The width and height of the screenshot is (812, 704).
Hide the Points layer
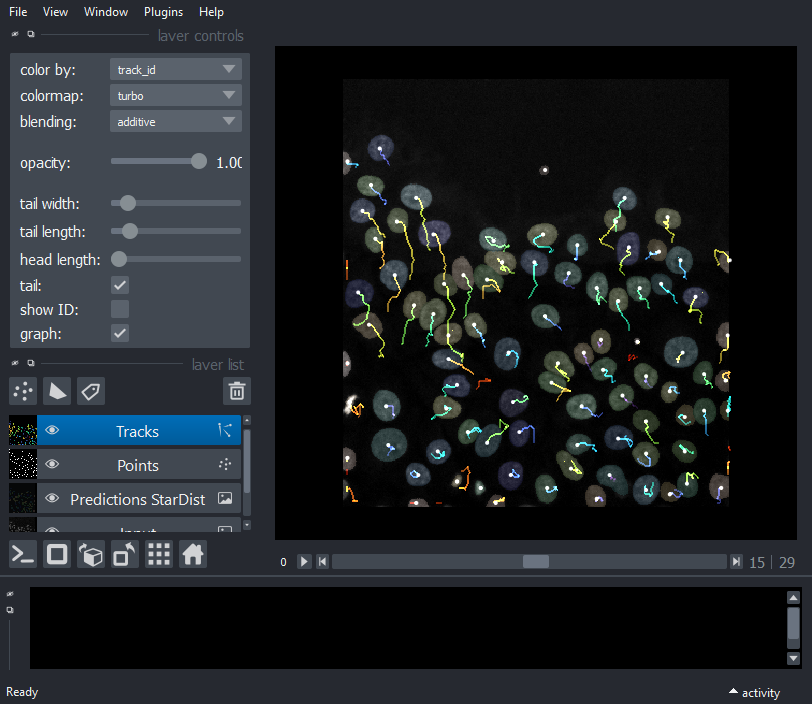52,464
